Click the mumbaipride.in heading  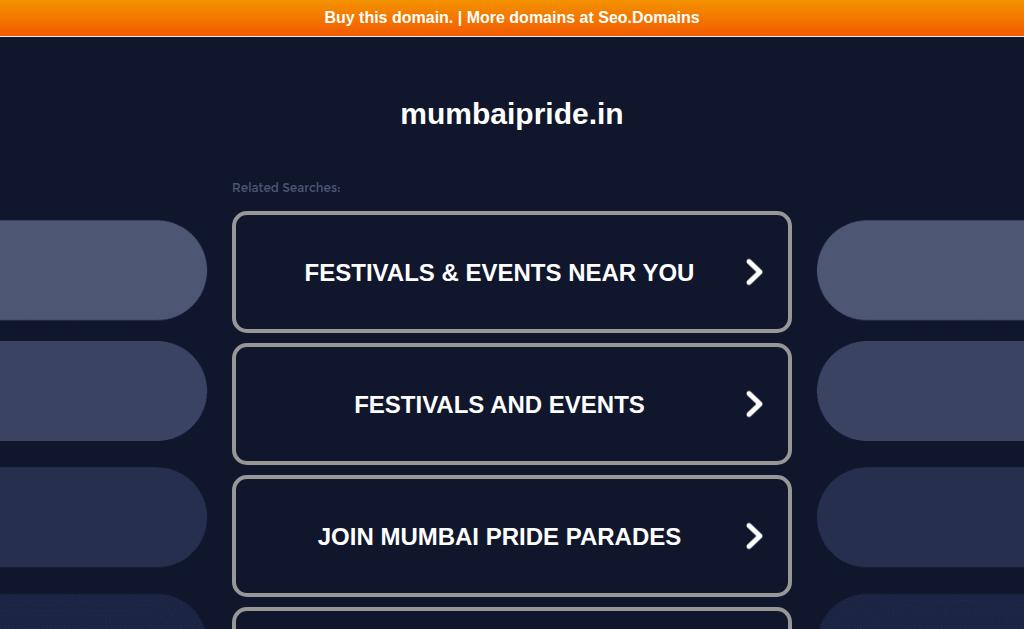[511, 114]
